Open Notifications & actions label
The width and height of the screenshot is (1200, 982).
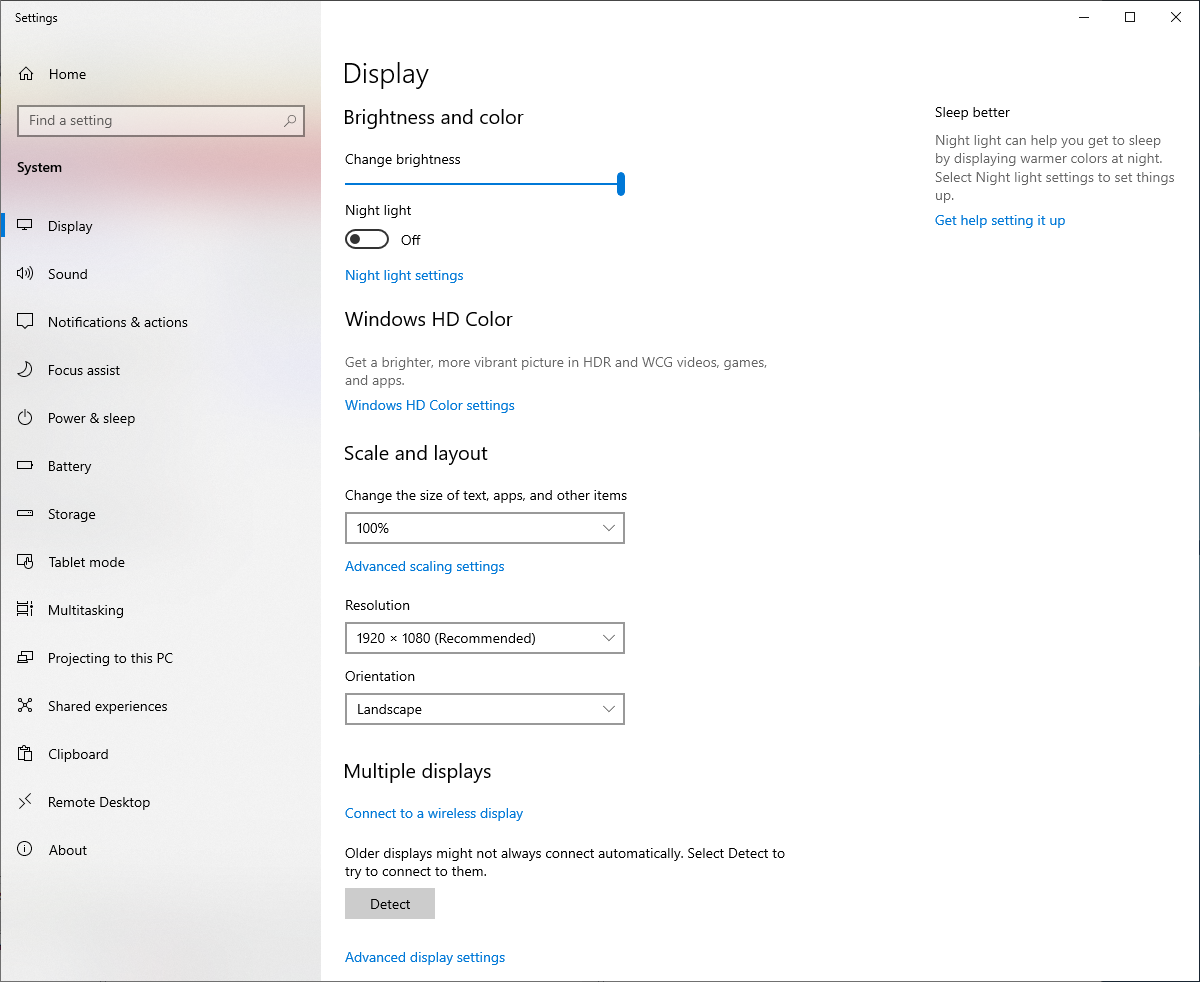118,322
